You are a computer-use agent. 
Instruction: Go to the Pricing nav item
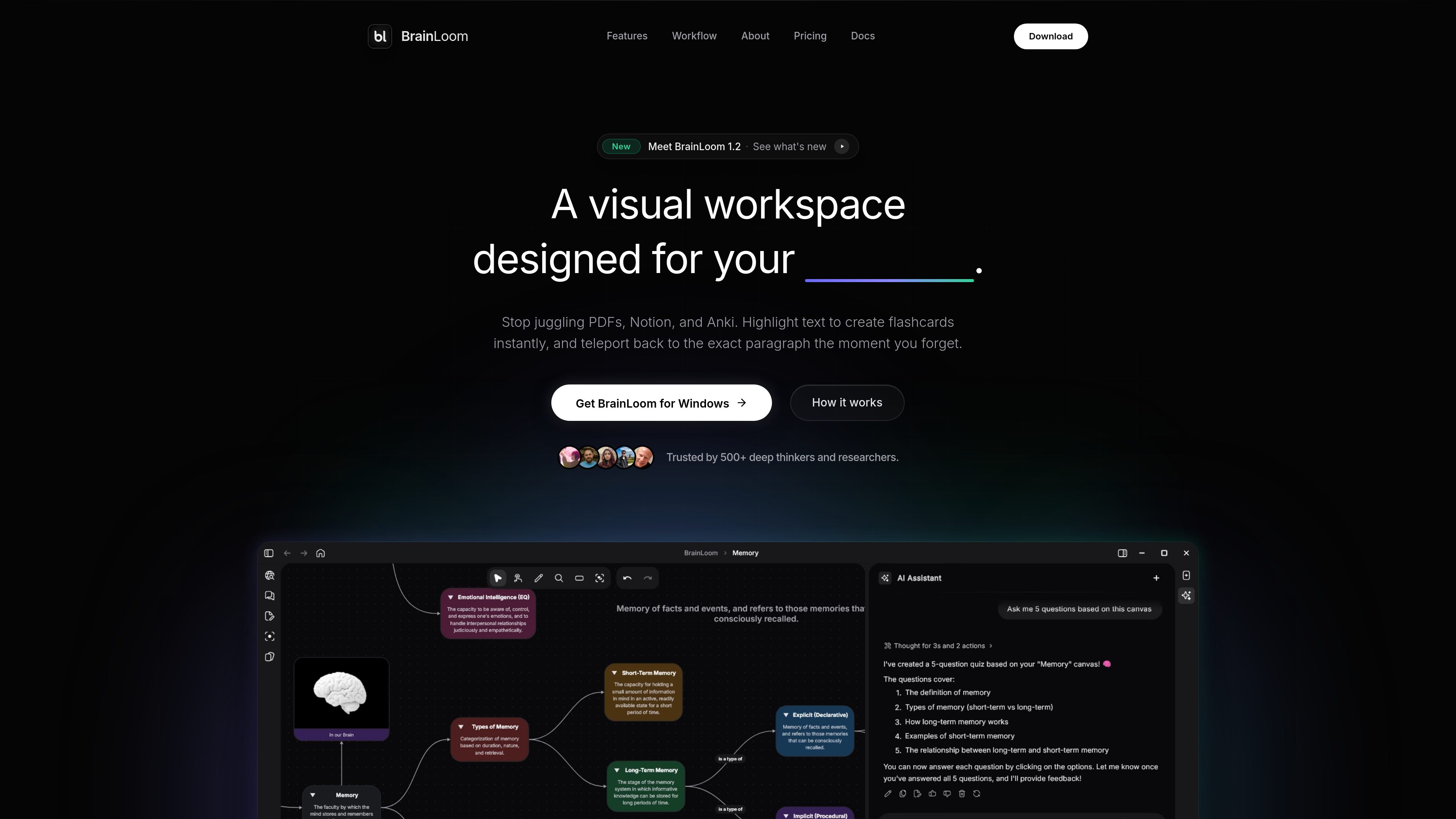pos(810,36)
